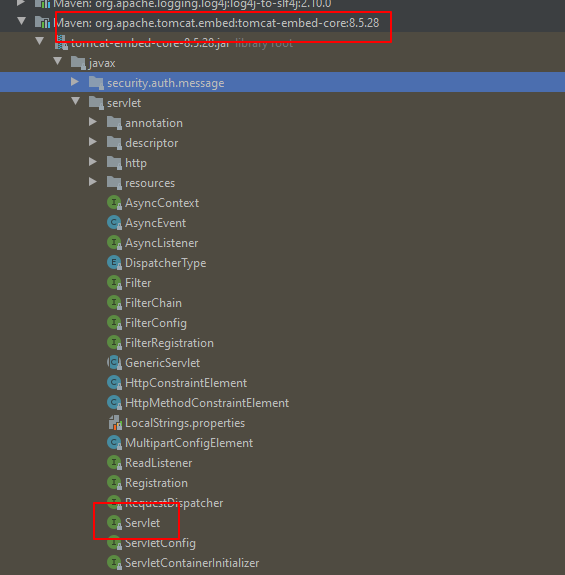
Task: Click the LocalStrings.properties file icon
Action: (x=115, y=423)
